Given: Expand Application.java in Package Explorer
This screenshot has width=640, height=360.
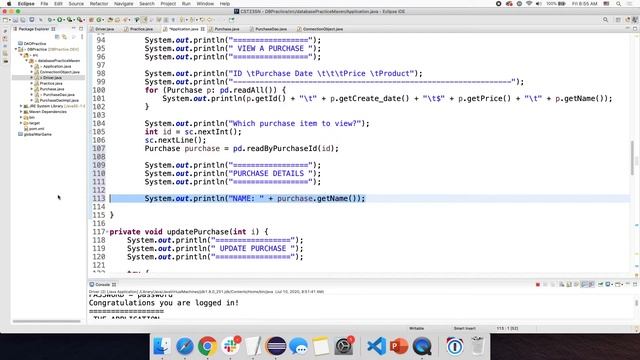Looking at the screenshot, I should [31, 66].
